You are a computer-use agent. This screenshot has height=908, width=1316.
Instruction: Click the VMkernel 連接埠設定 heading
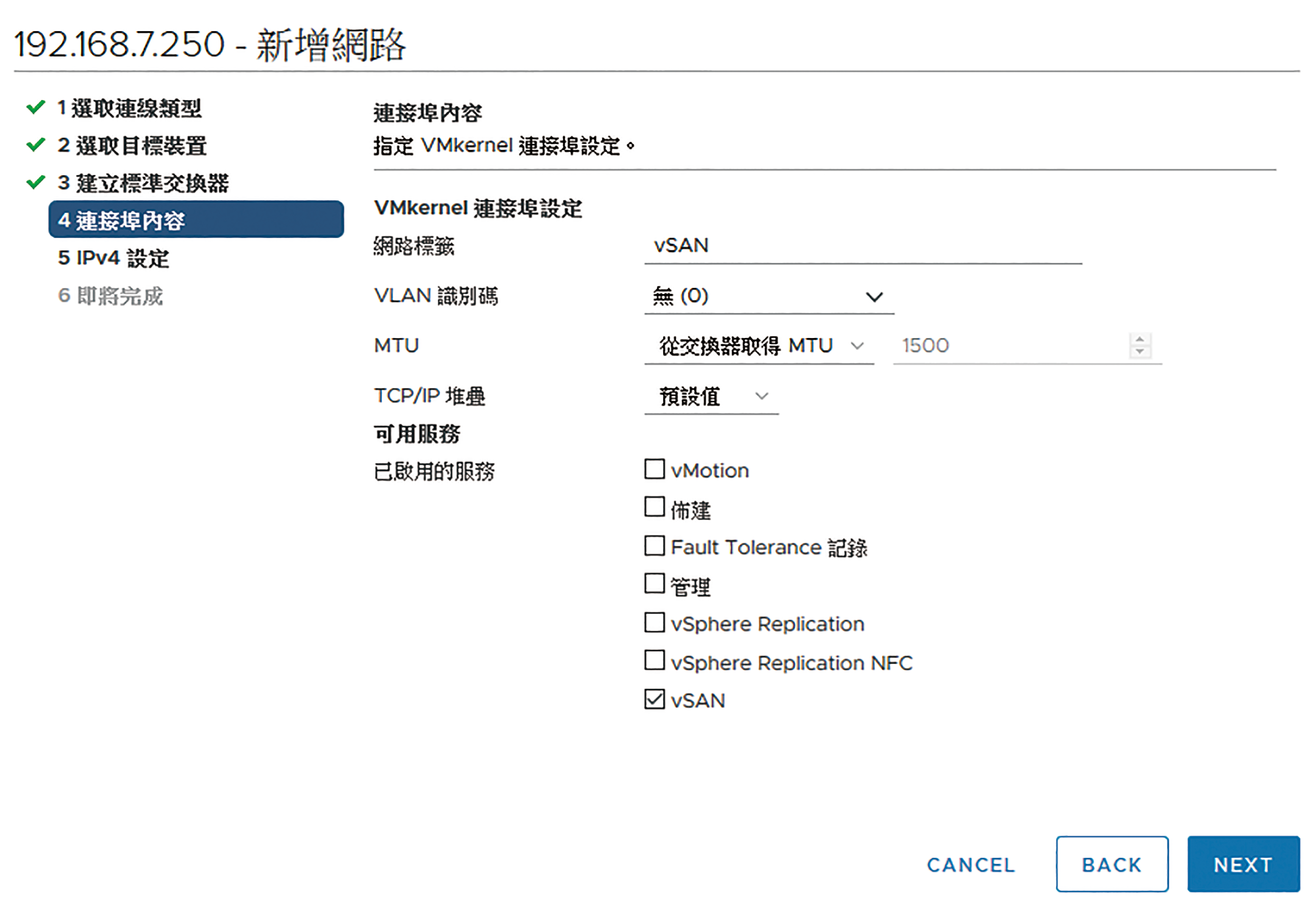pos(478,208)
